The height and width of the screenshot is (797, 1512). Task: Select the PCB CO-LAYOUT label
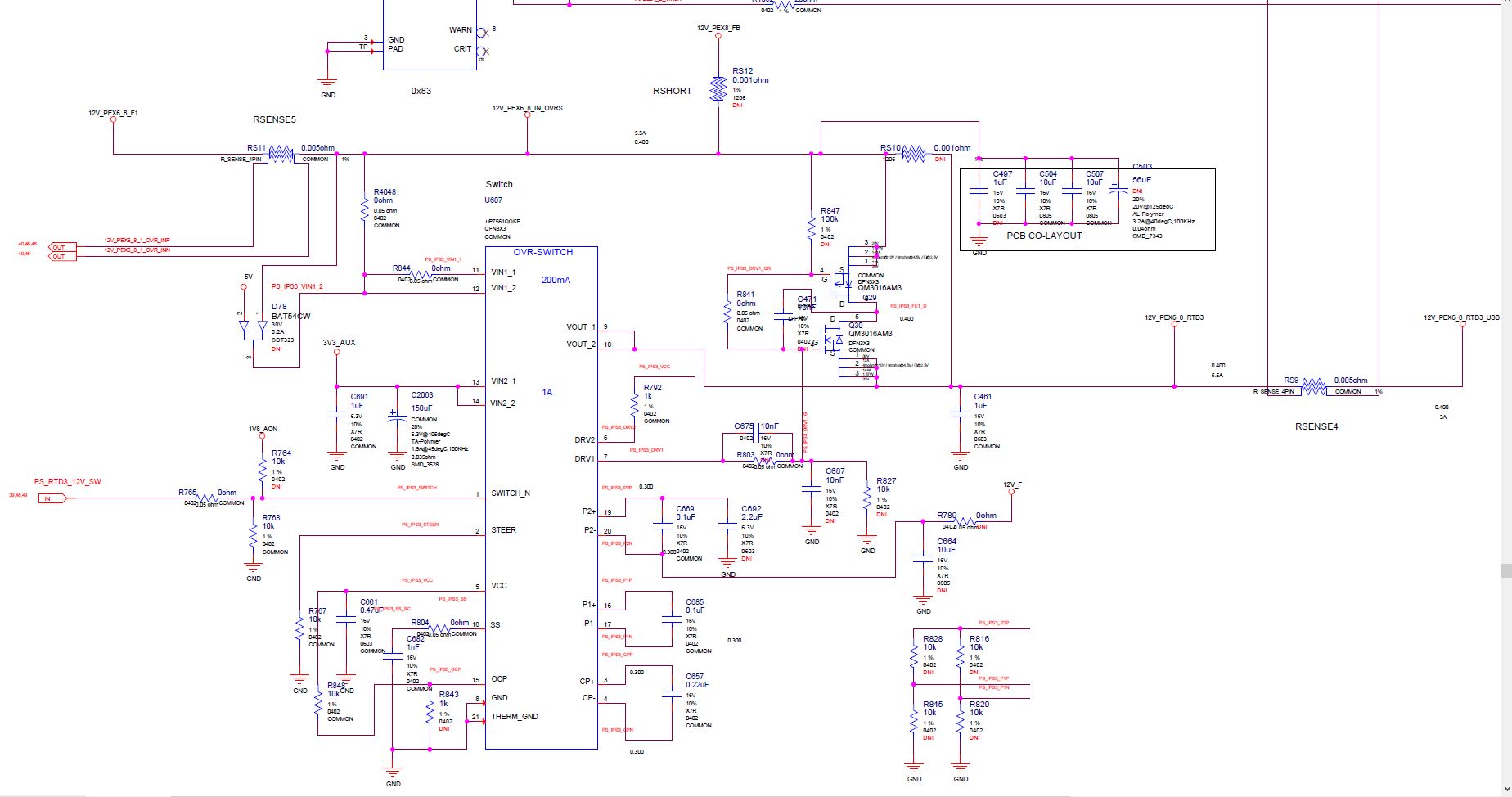pos(1044,236)
